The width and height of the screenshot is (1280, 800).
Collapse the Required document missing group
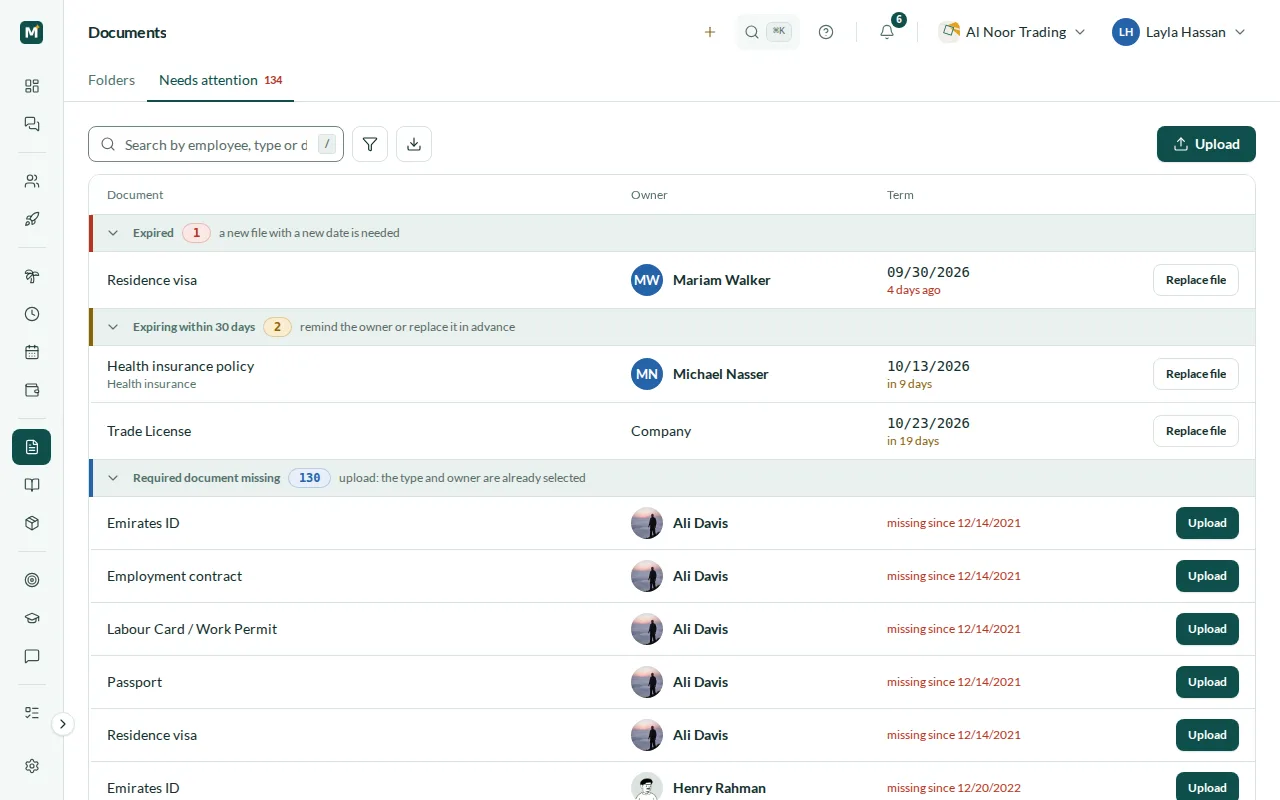click(x=113, y=478)
